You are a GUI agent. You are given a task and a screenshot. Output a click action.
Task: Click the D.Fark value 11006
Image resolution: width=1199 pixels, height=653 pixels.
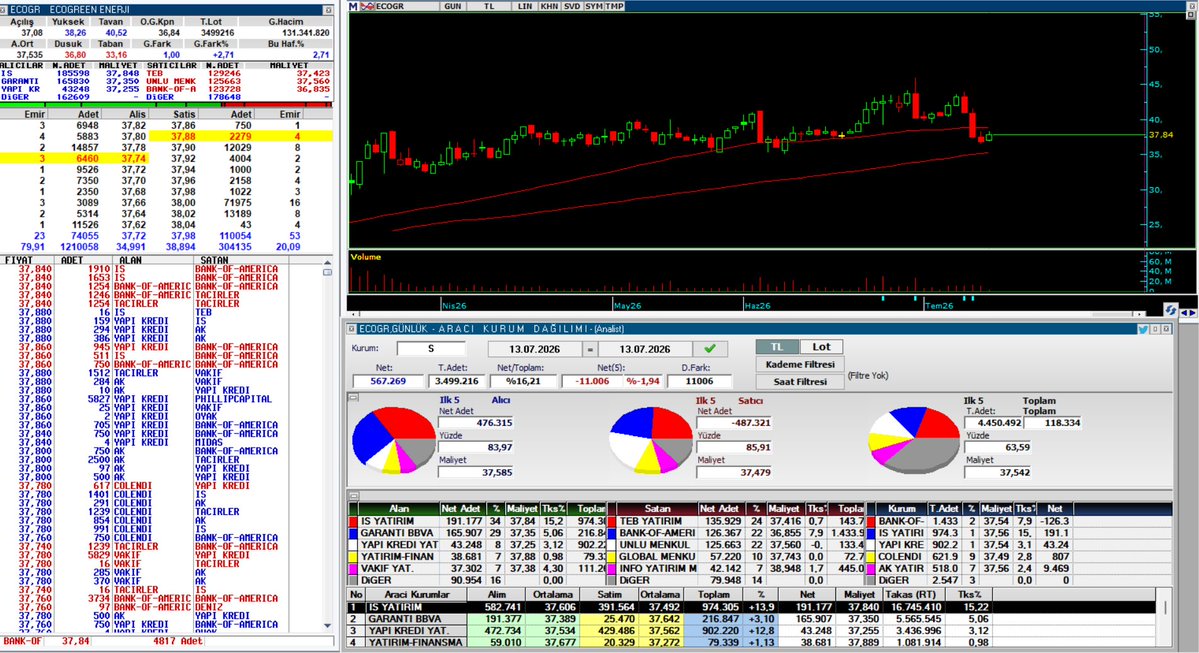click(x=699, y=381)
